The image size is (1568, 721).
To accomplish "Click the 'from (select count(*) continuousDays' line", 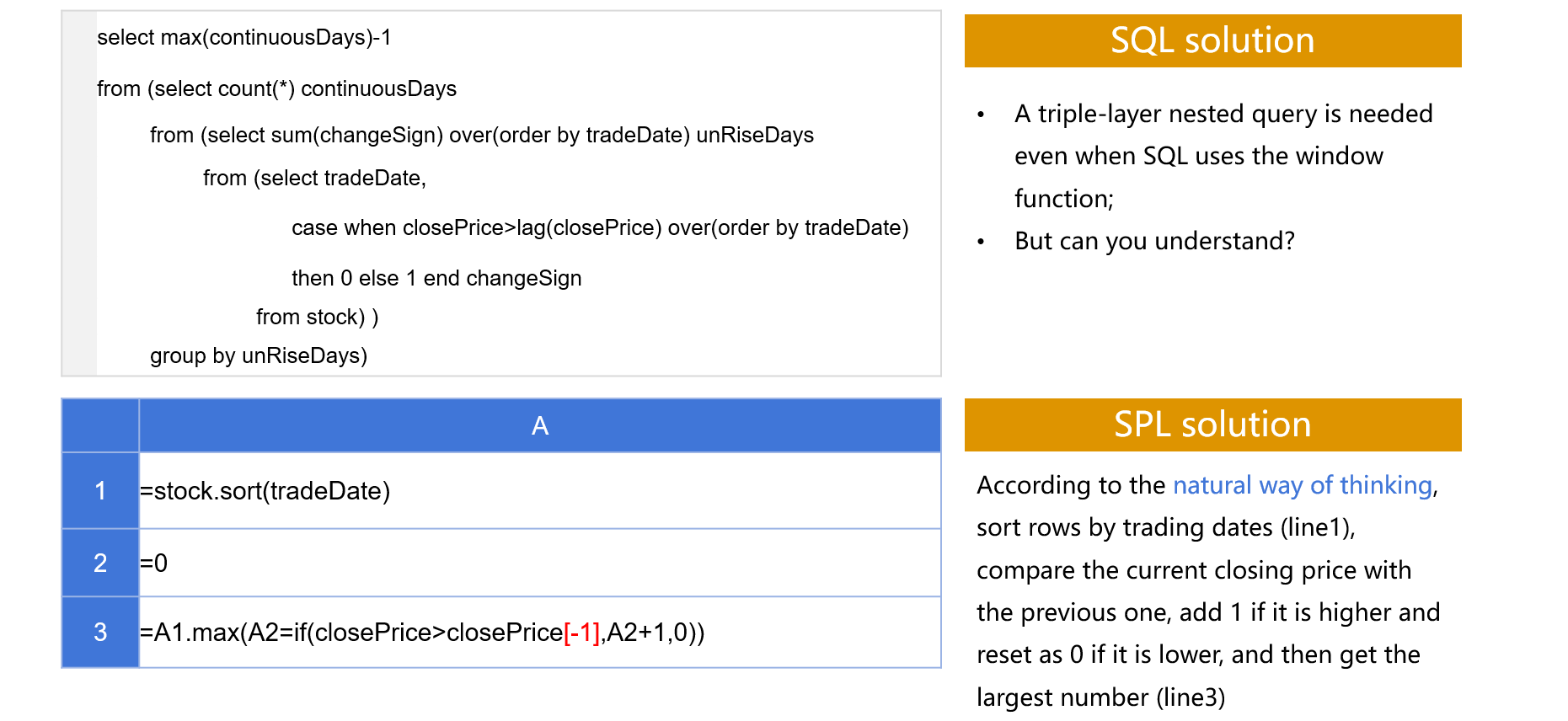I will point(276,89).
